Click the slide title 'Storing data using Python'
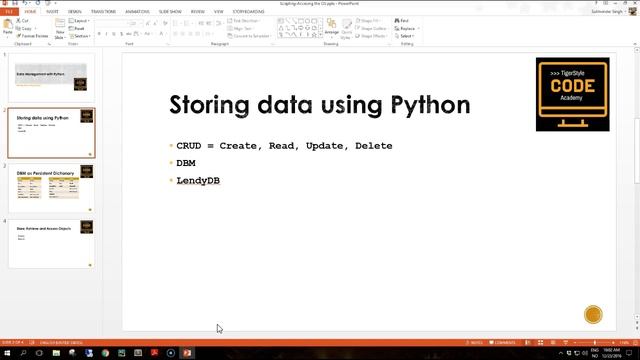This screenshot has width=640, height=360. click(320, 104)
